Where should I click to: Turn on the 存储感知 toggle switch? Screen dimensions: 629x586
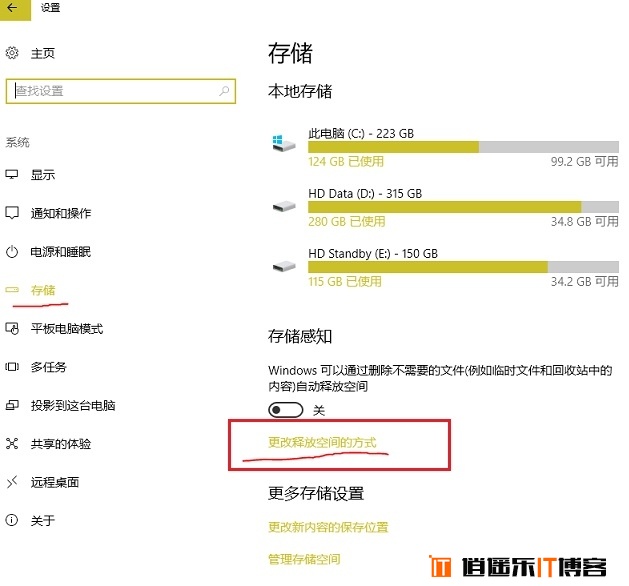coord(286,410)
